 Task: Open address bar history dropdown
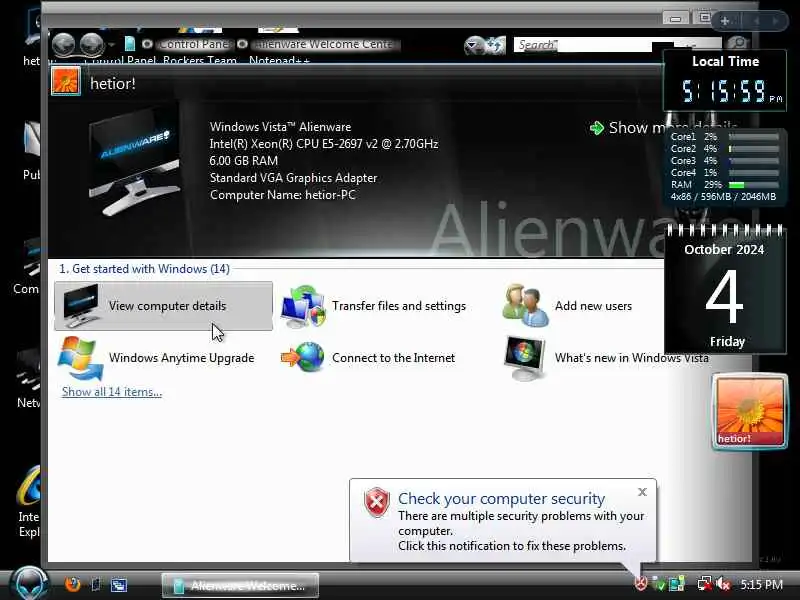[473, 45]
